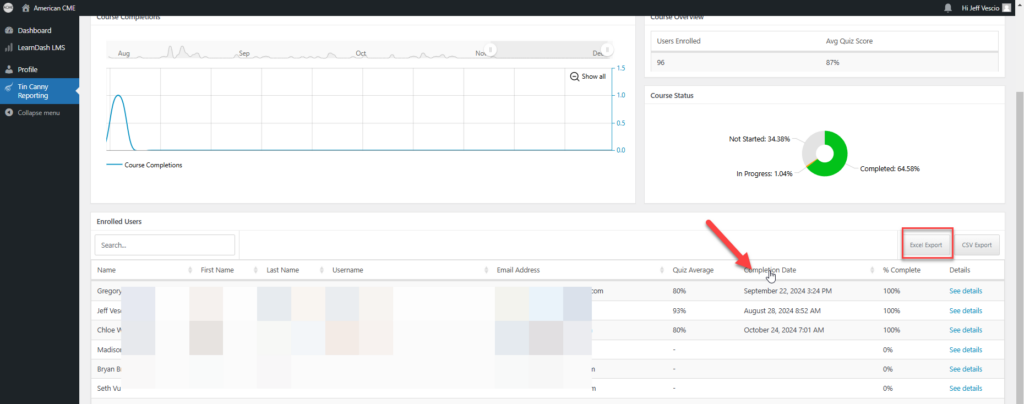Click the Users Enrolled value 96
This screenshot has width=1024, height=404.
point(661,63)
